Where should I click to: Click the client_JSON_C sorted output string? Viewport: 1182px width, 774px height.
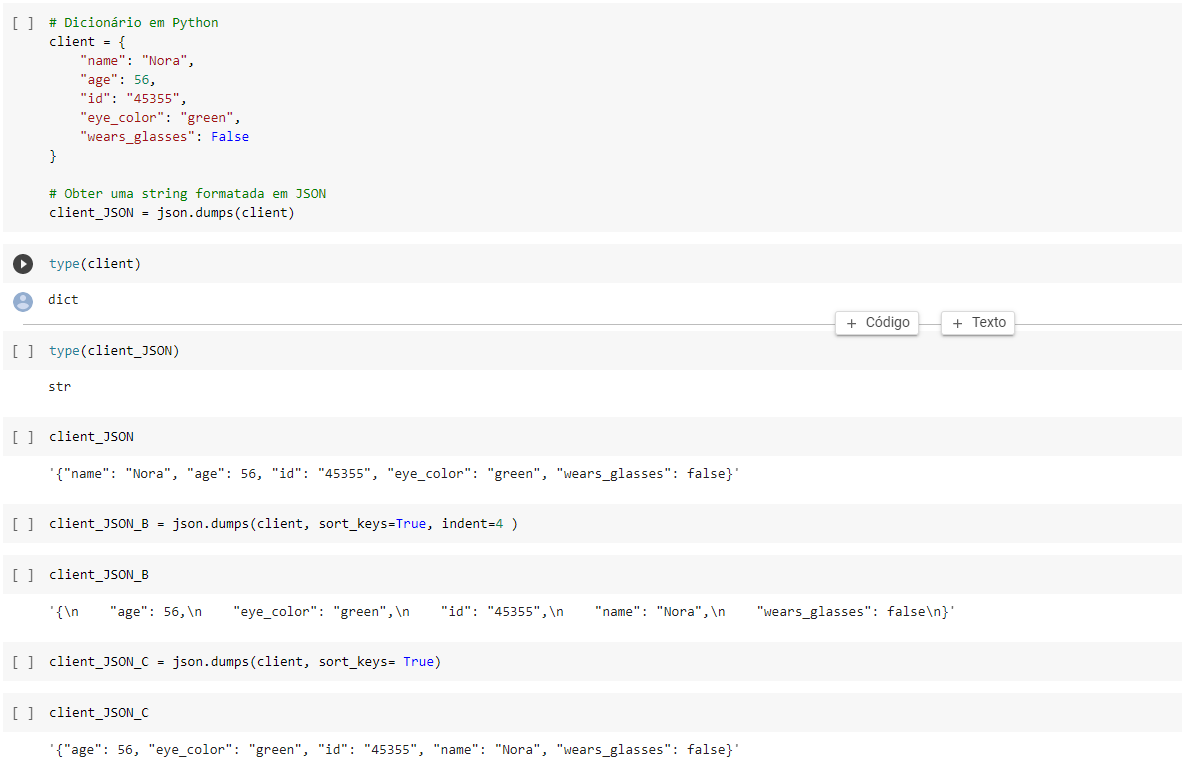point(394,749)
